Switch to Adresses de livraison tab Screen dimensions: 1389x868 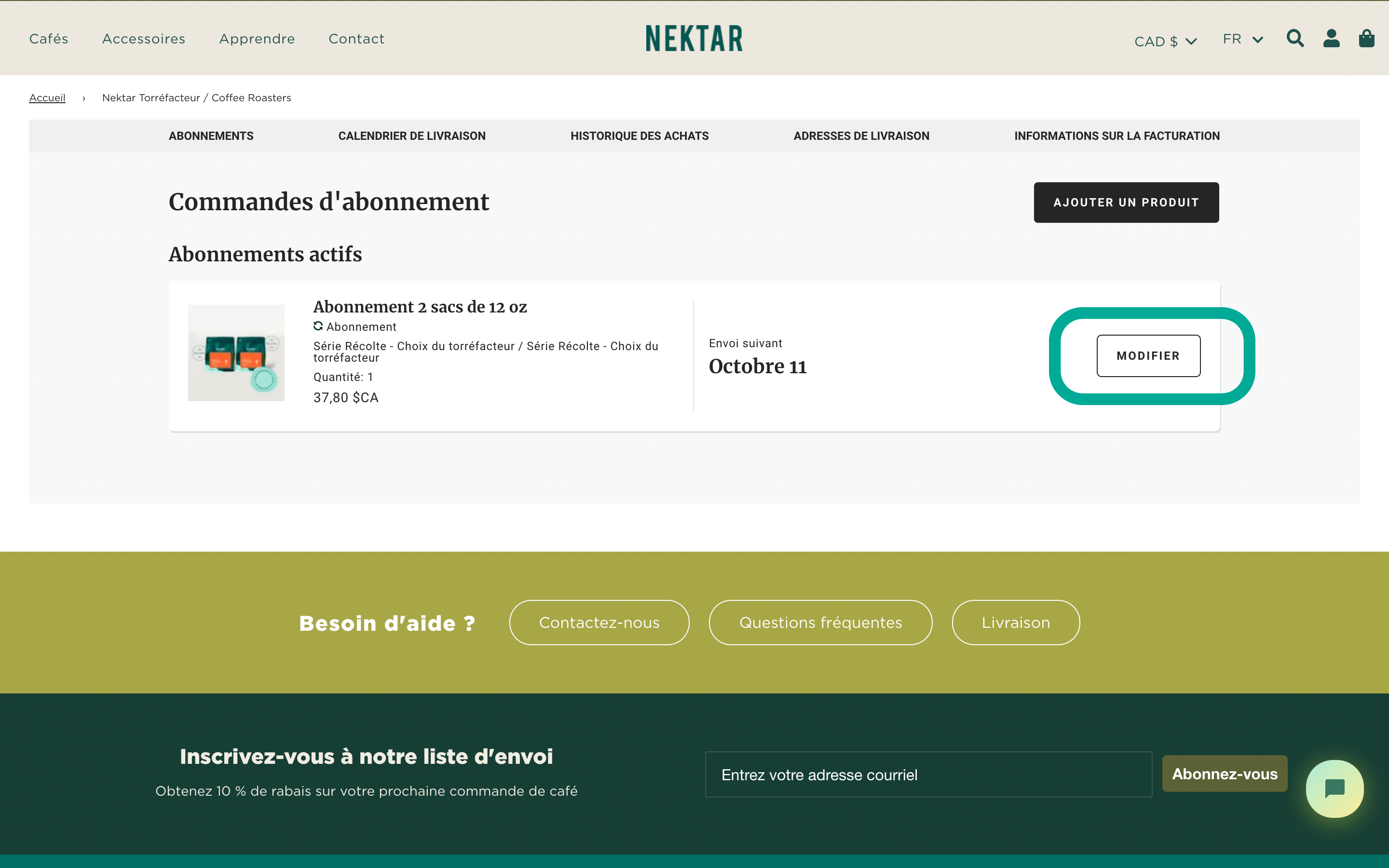[861, 136]
